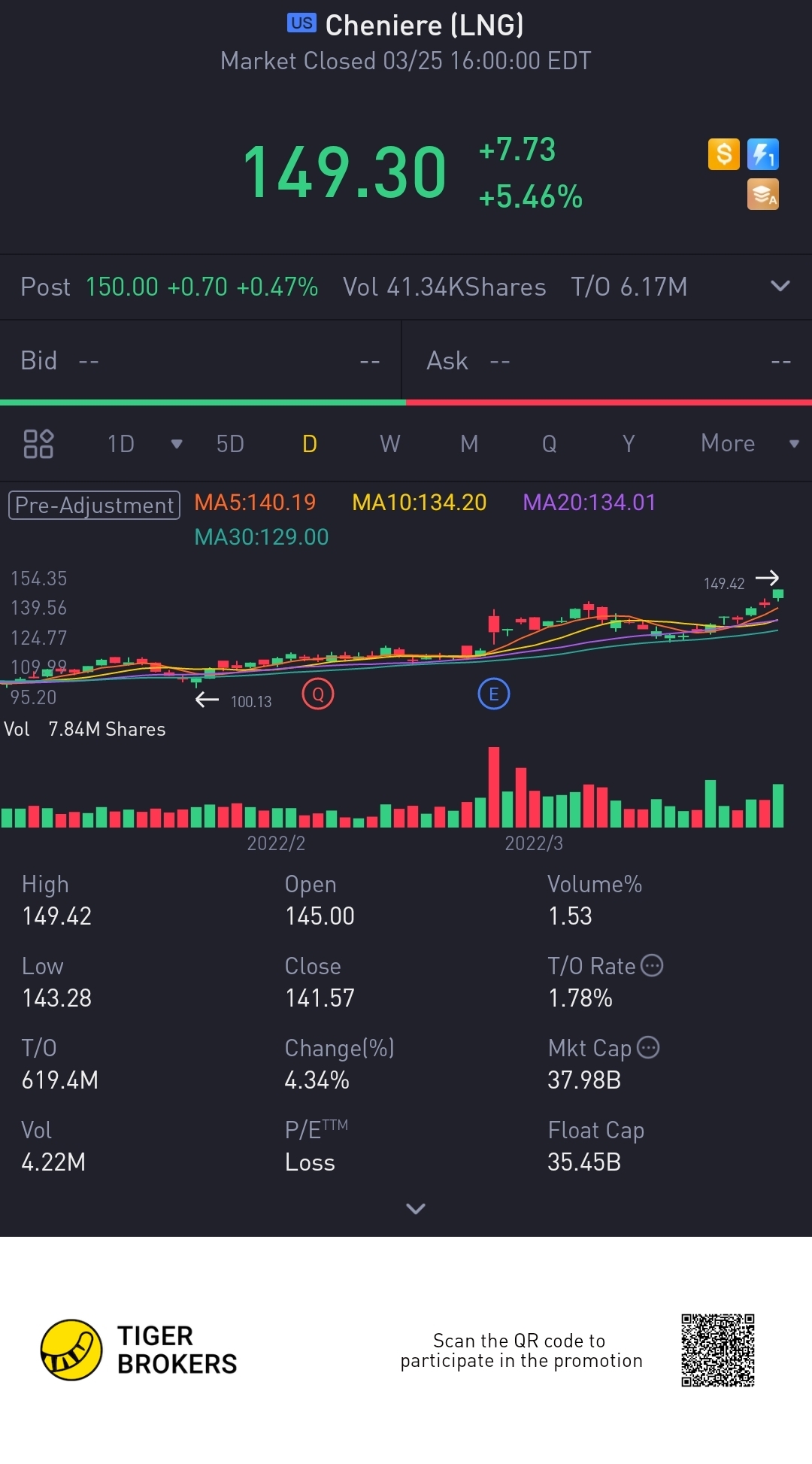Tap the Float Cap value 35.45B

point(584,1162)
